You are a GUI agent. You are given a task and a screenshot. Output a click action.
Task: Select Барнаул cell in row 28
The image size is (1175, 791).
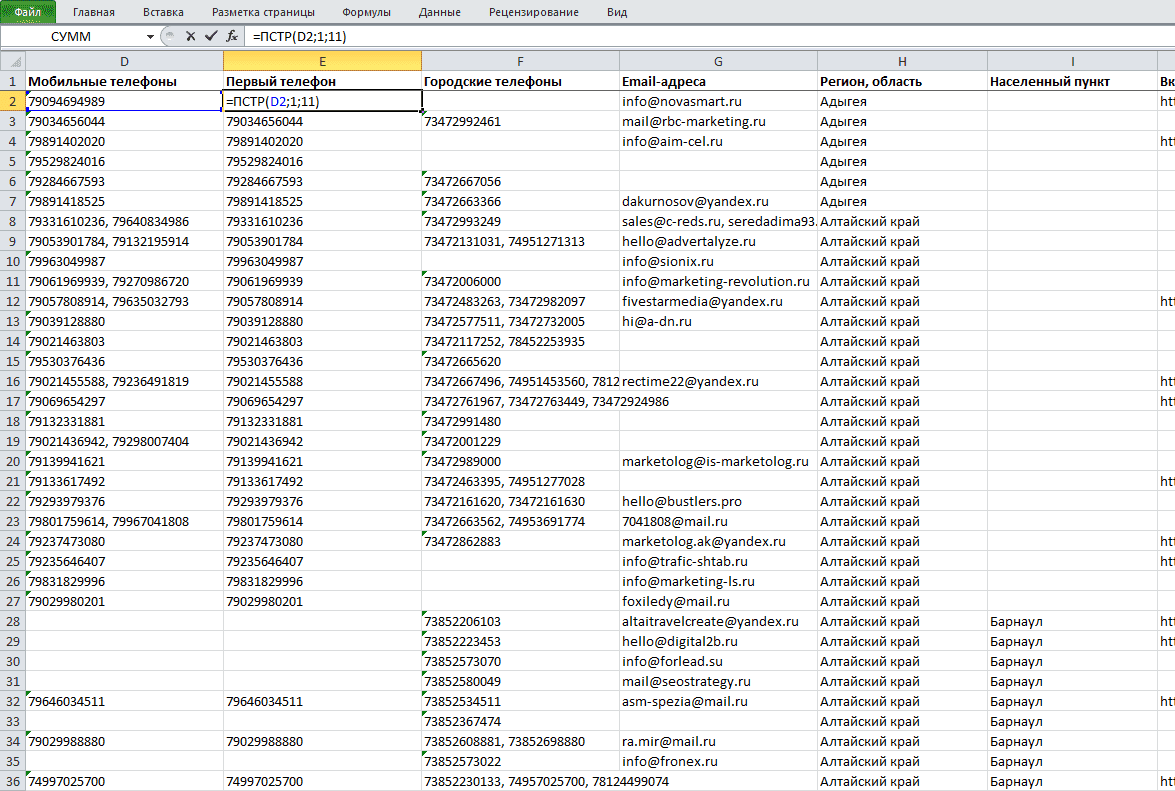1072,621
